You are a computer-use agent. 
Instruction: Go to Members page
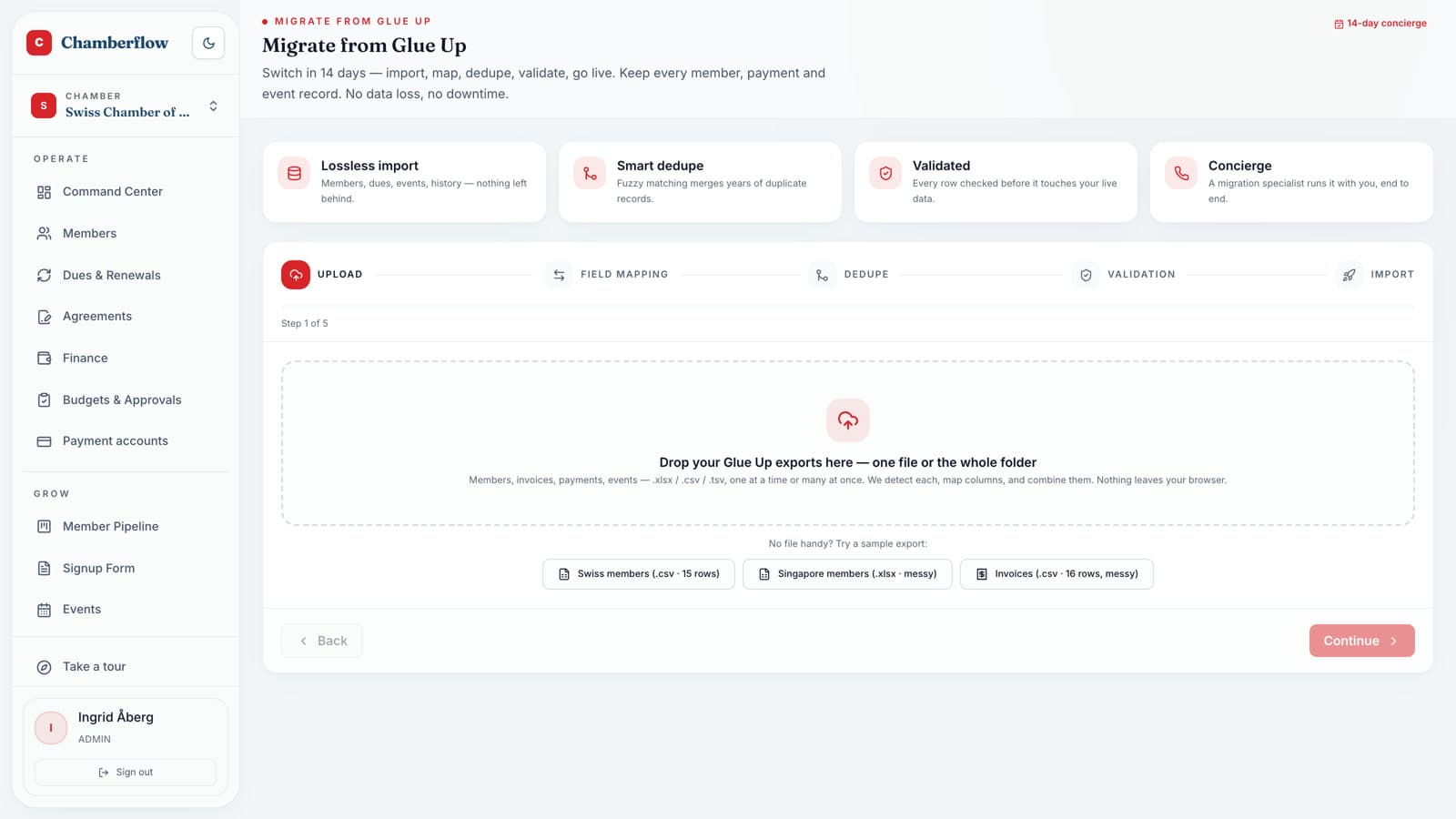pos(125,234)
